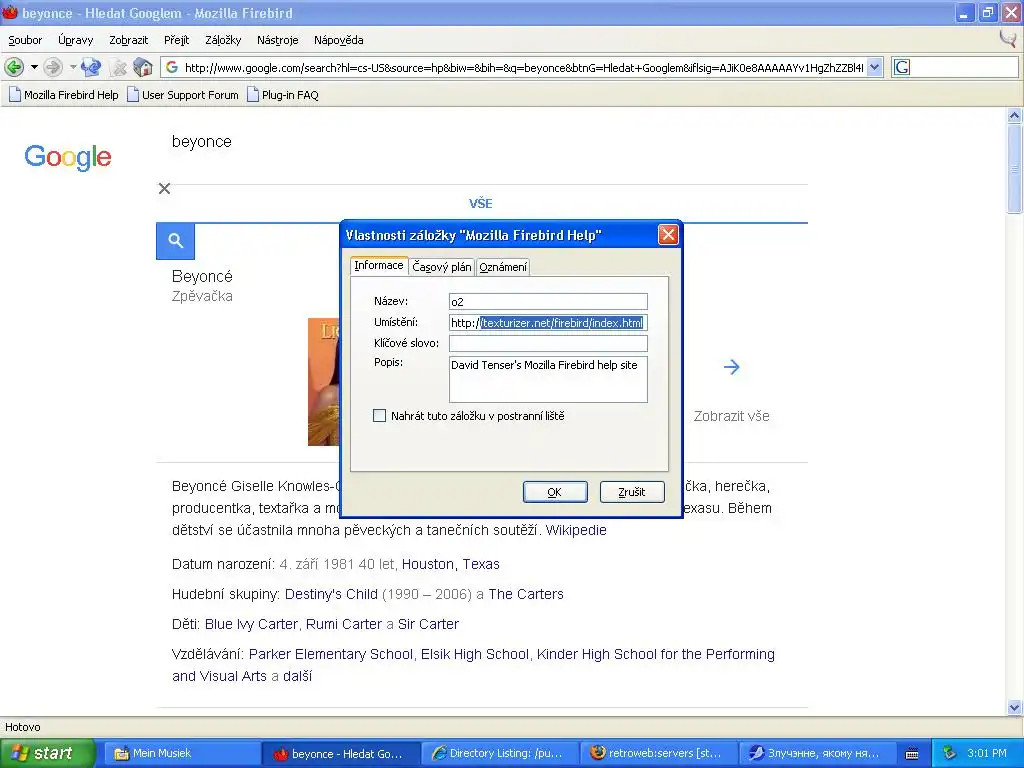Image resolution: width=1024 pixels, height=768 pixels.
Task: Click inside the toolbar search box
Action: click(963, 67)
